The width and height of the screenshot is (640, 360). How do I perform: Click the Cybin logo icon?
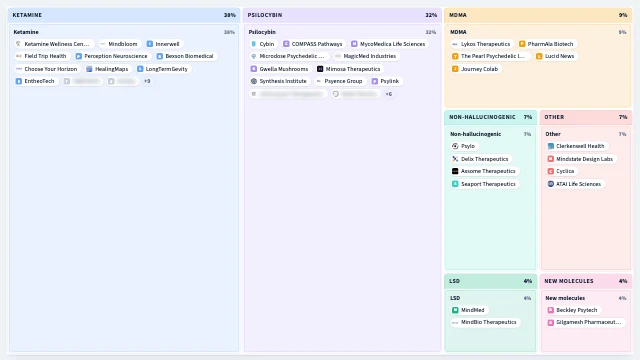[x=254, y=44]
